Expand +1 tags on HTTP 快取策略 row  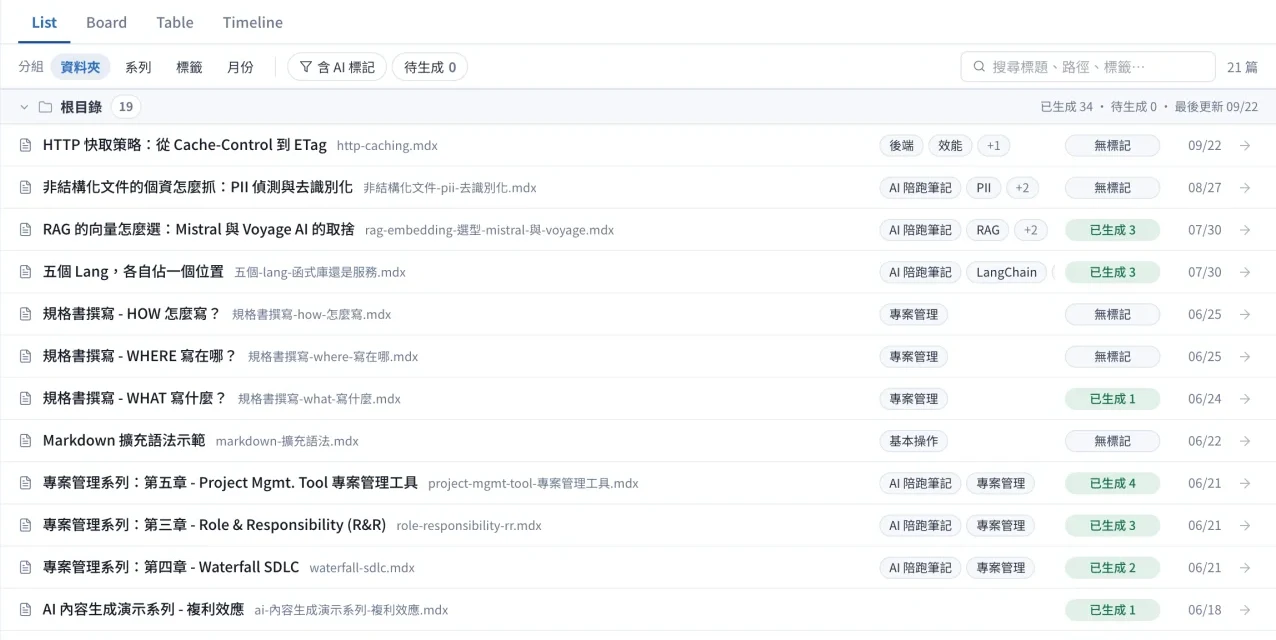pyautogui.click(x=993, y=146)
